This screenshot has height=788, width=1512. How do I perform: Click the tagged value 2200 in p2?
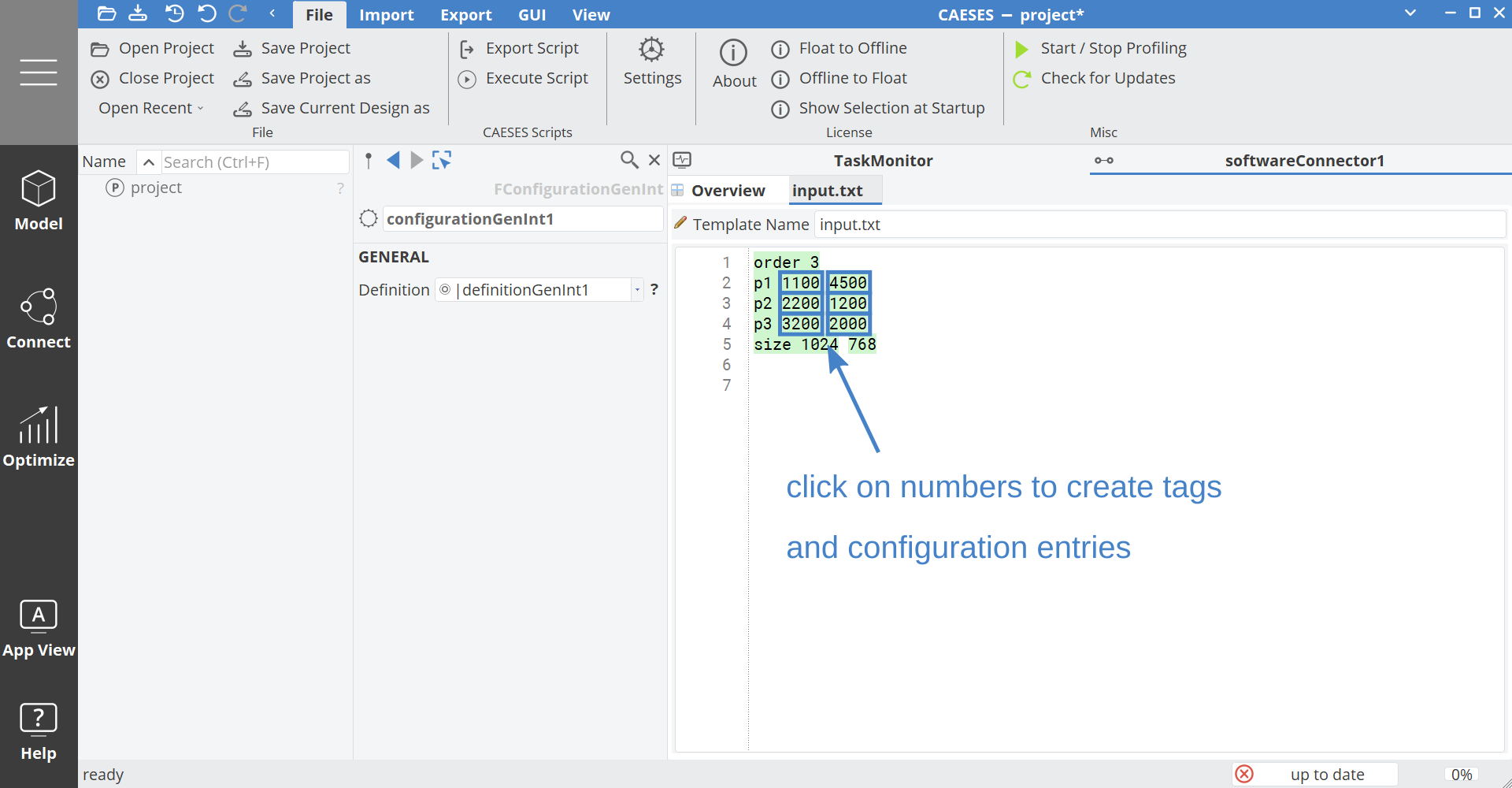coord(801,303)
